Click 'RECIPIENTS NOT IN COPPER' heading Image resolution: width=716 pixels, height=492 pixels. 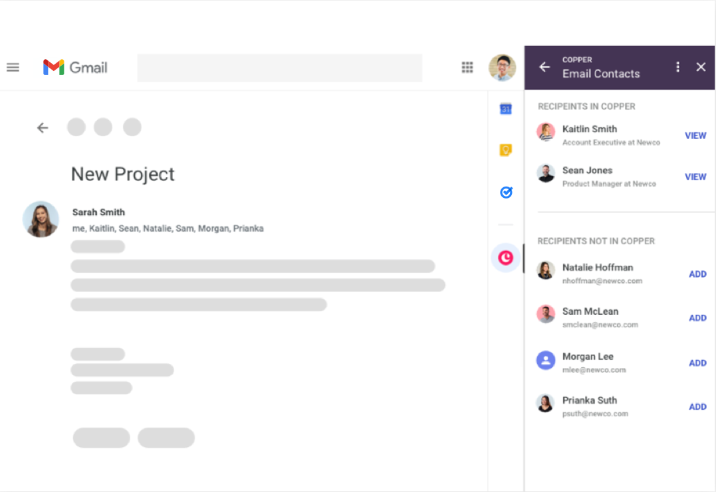596,241
